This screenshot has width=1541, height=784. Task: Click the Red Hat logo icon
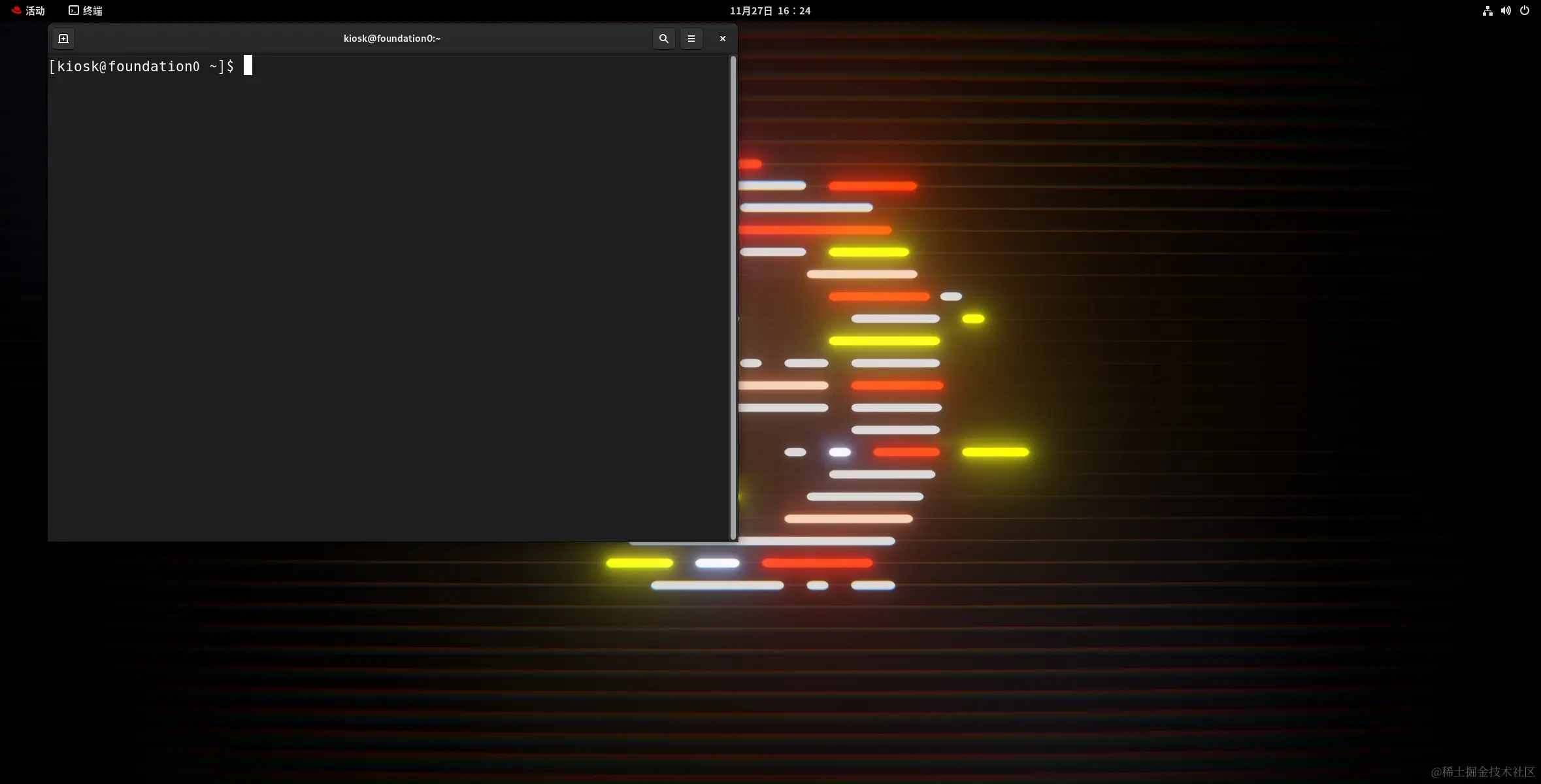click(16, 10)
